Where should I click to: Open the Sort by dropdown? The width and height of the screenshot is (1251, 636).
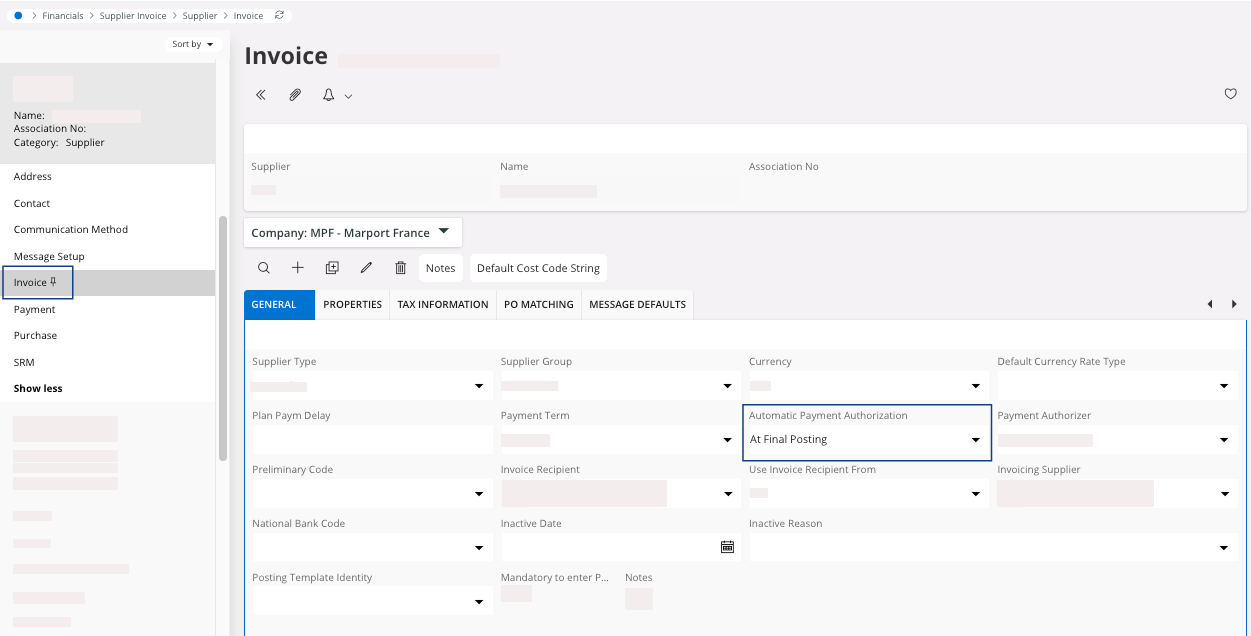[192, 44]
